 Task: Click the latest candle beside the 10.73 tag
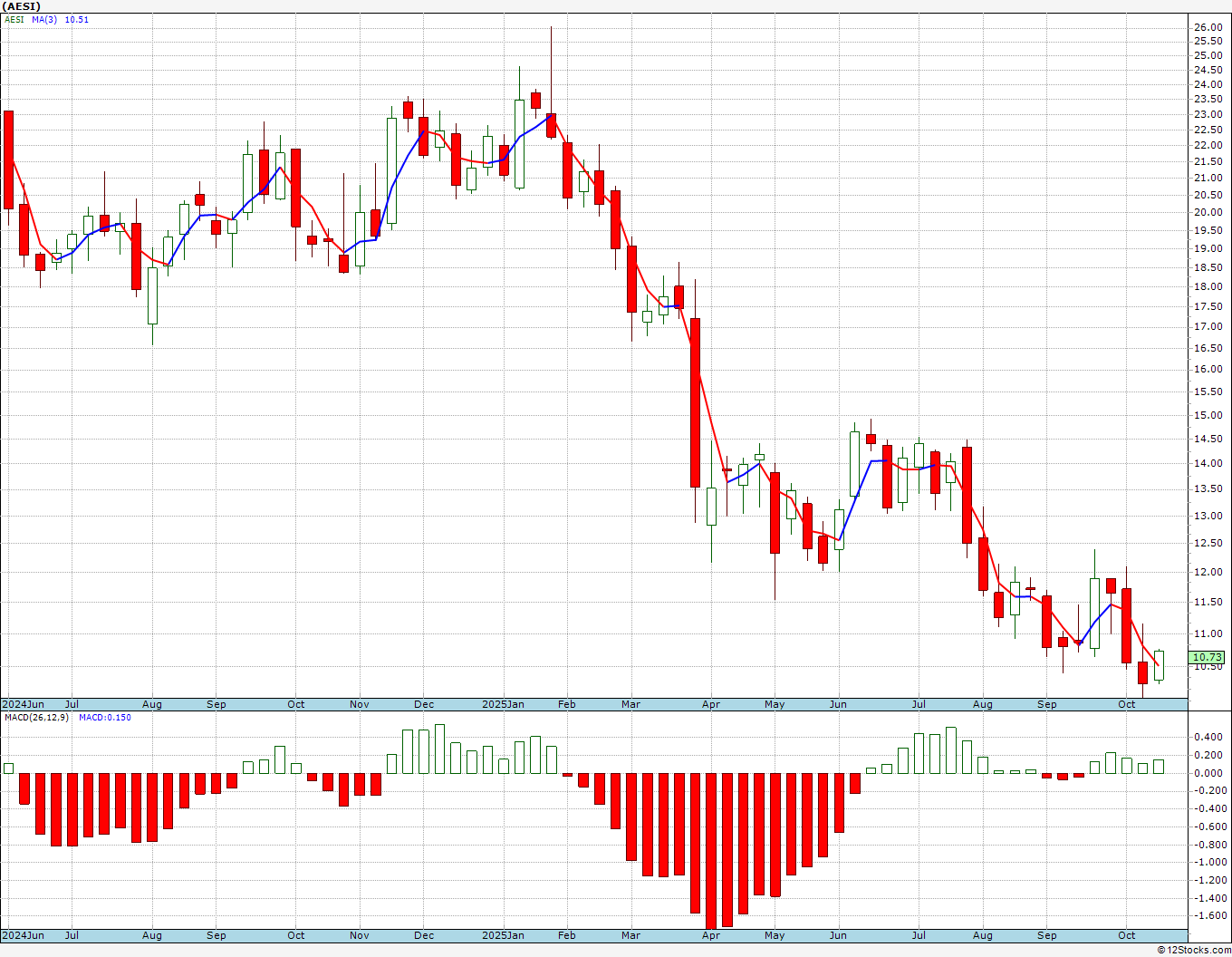pyautogui.click(x=1159, y=665)
